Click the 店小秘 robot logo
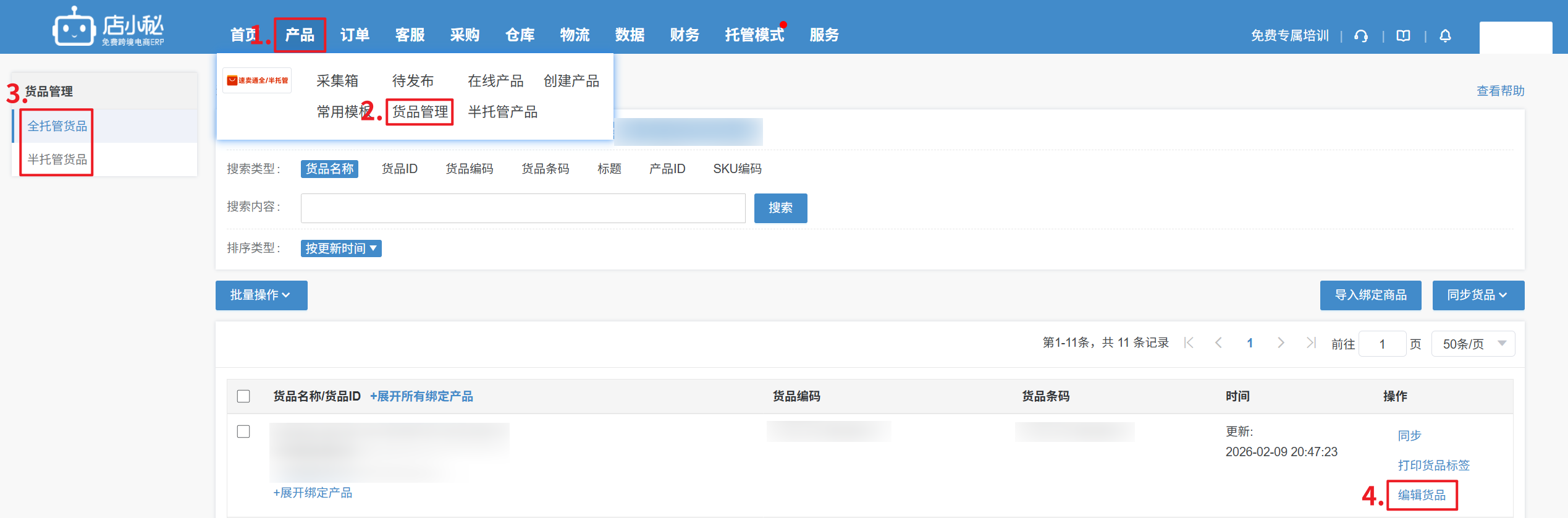1568x518 pixels. tap(75, 27)
